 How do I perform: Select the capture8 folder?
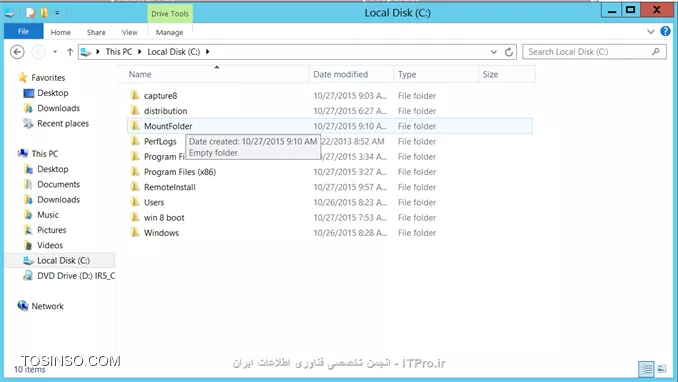coord(160,96)
